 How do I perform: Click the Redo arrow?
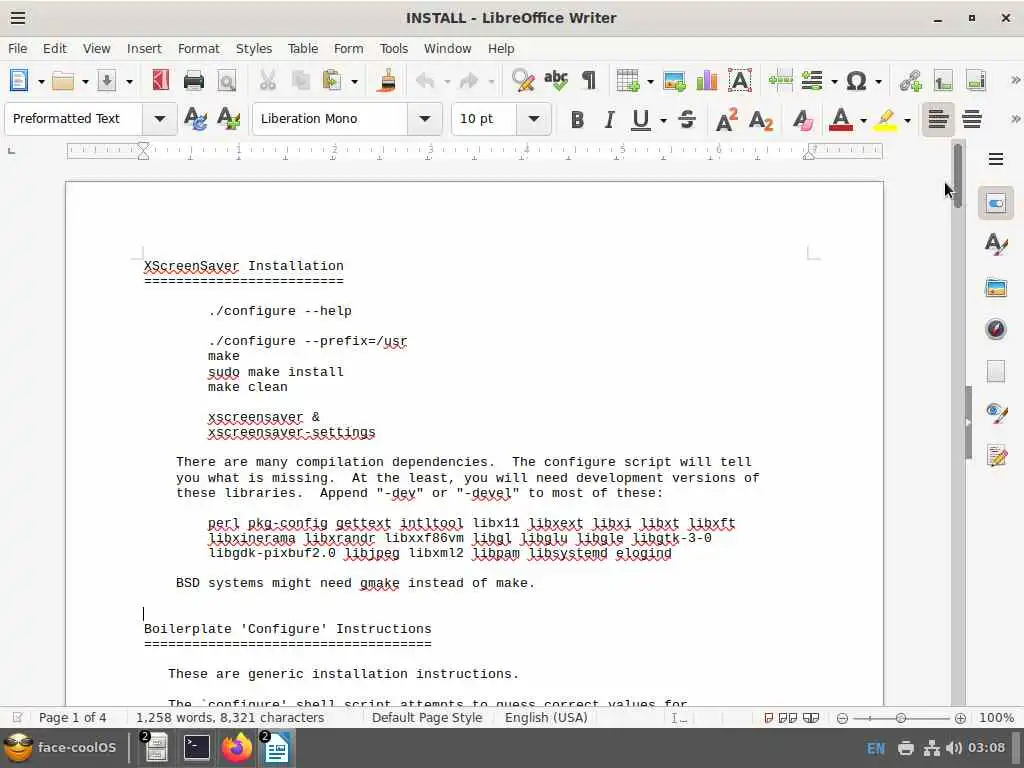coord(469,81)
